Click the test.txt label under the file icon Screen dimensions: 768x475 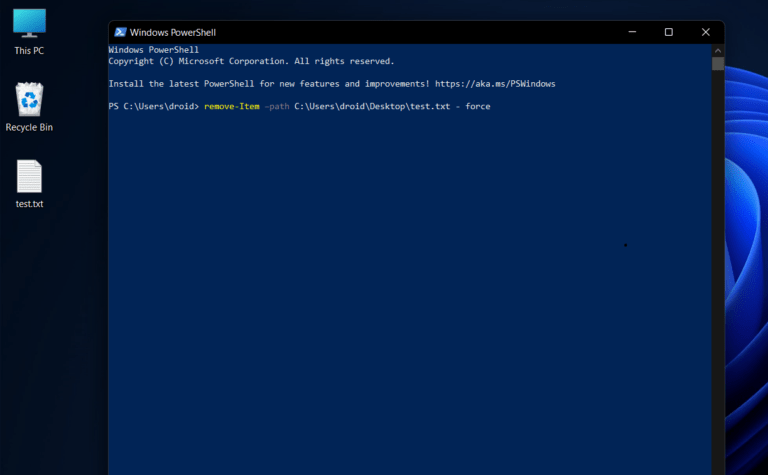tap(29, 204)
